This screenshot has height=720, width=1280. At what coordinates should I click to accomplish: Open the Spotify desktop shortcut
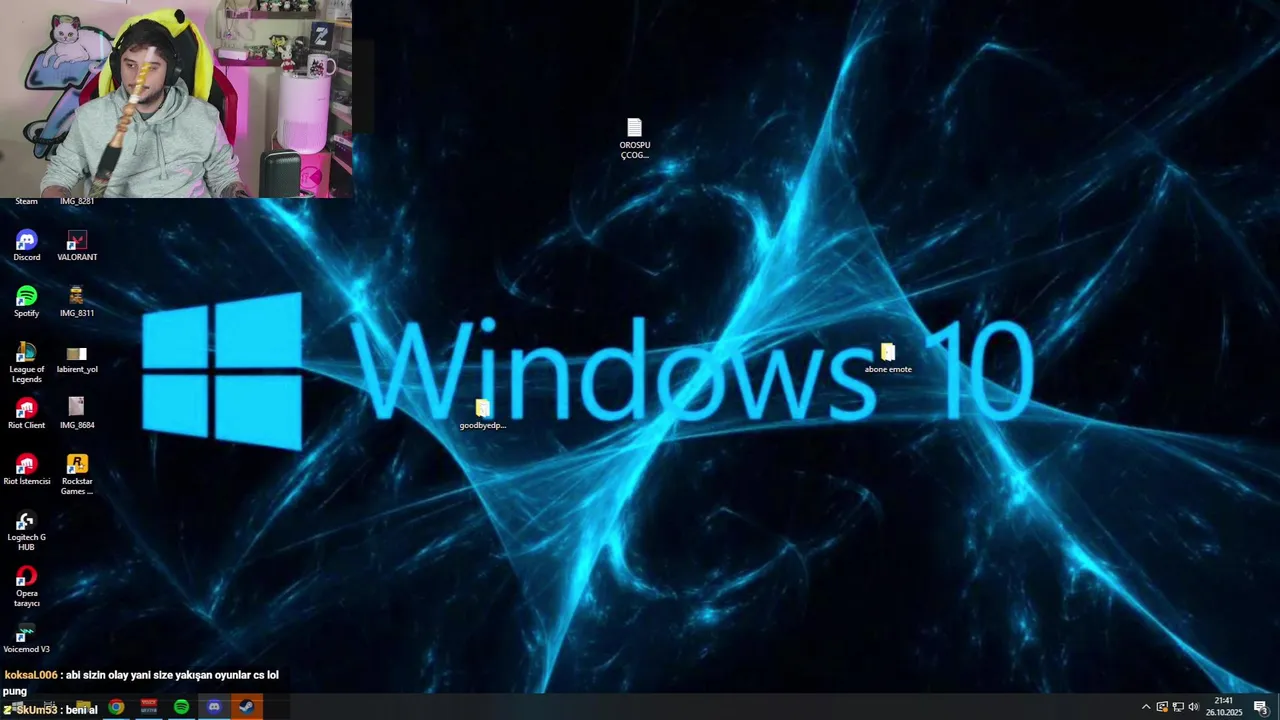pos(26,302)
